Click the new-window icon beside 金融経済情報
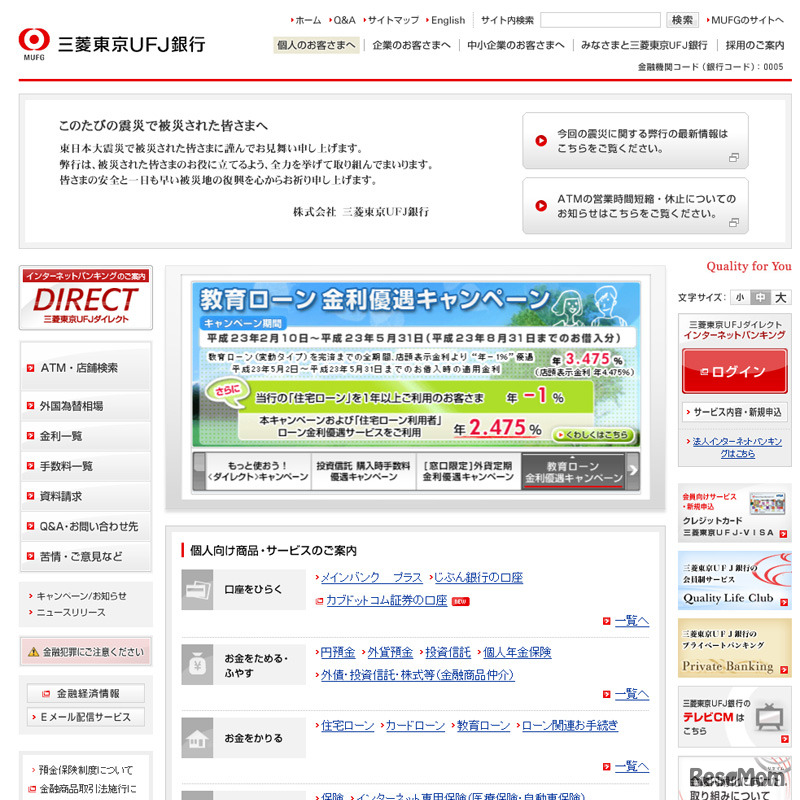This screenshot has width=800, height=800. (46, 694)
